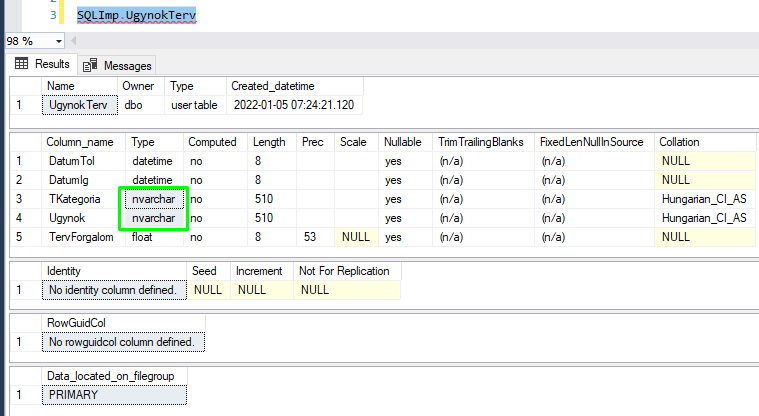Click the Identity column header
Viewport: 759px width, 416px height.
pos(114,271)
